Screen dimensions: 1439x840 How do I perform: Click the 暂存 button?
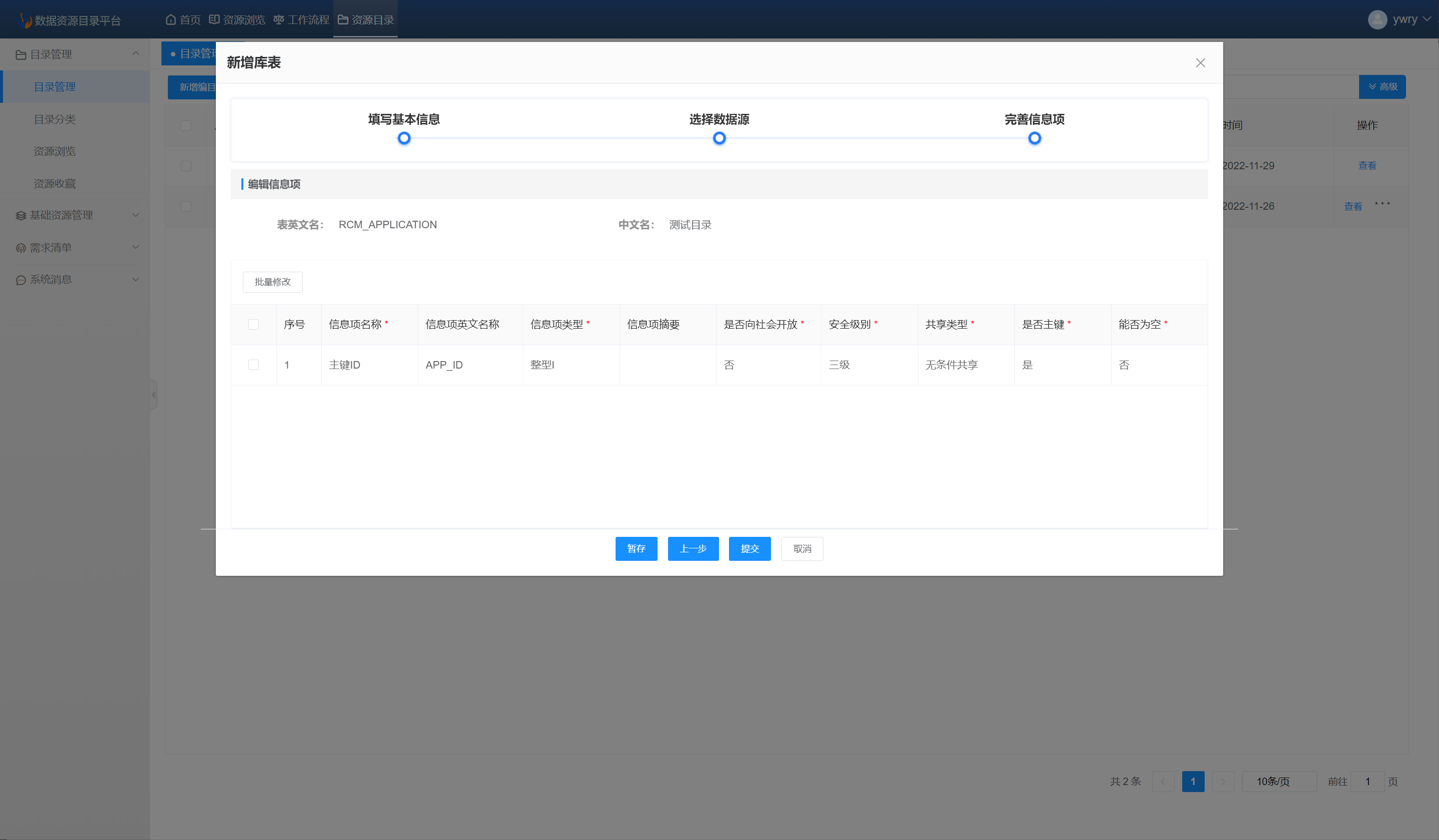pyautogui.click(x=636, y=549)
